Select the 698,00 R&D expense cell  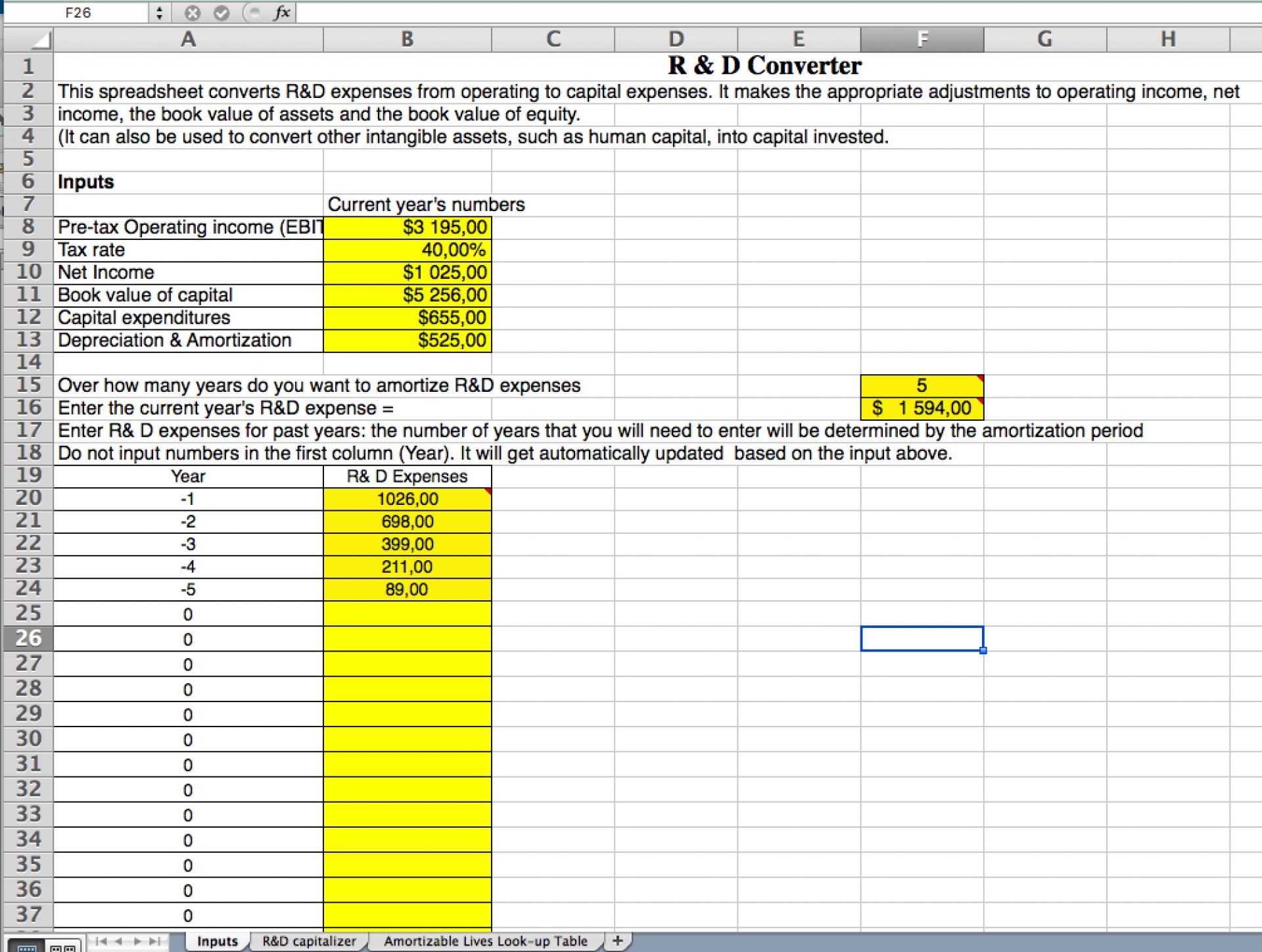(x=407, y=522)
